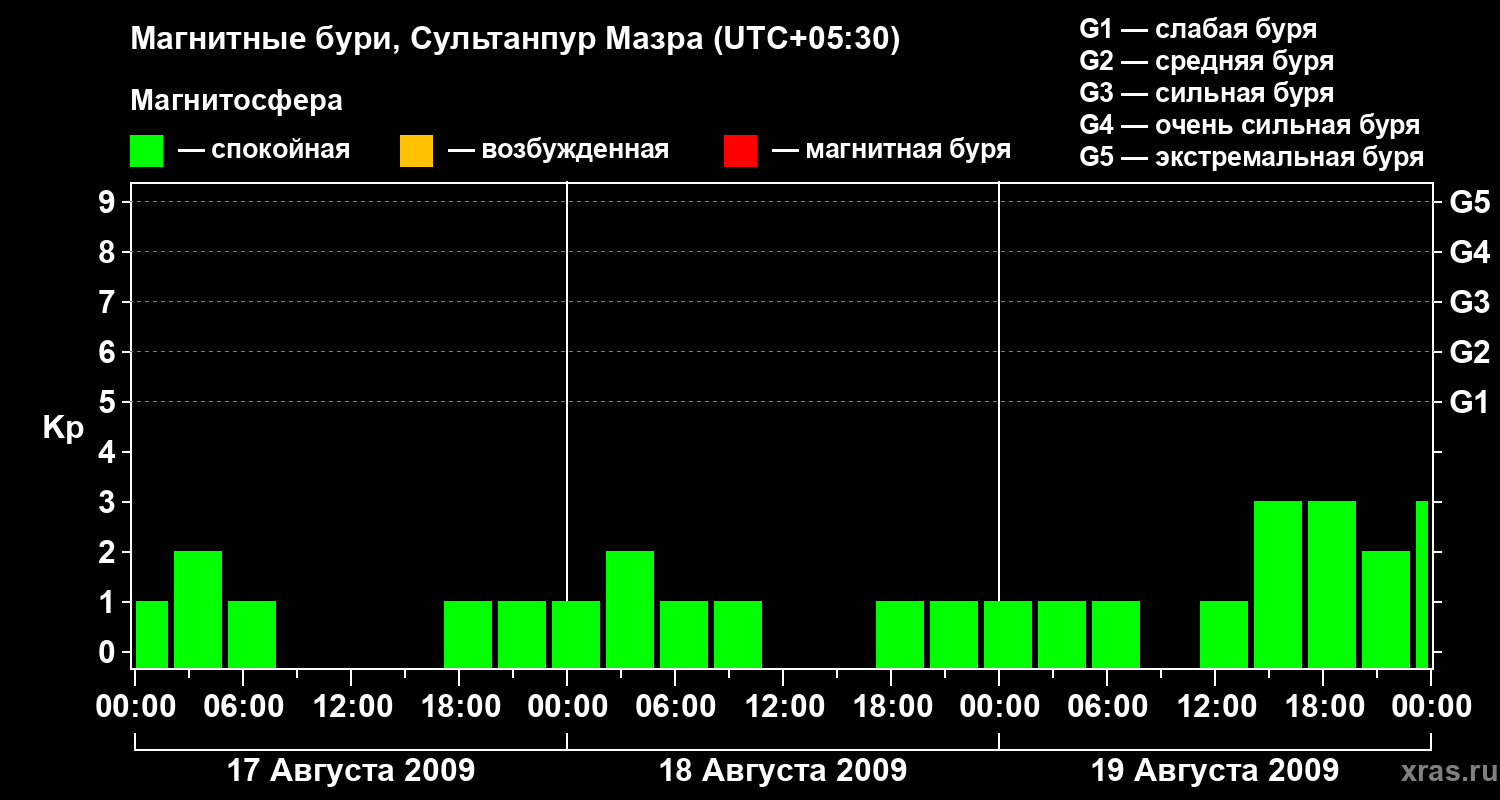Click the 'G1' right-axis storm level label
The height and width of the screenshot is (800, 1500).
(1469, 402)
